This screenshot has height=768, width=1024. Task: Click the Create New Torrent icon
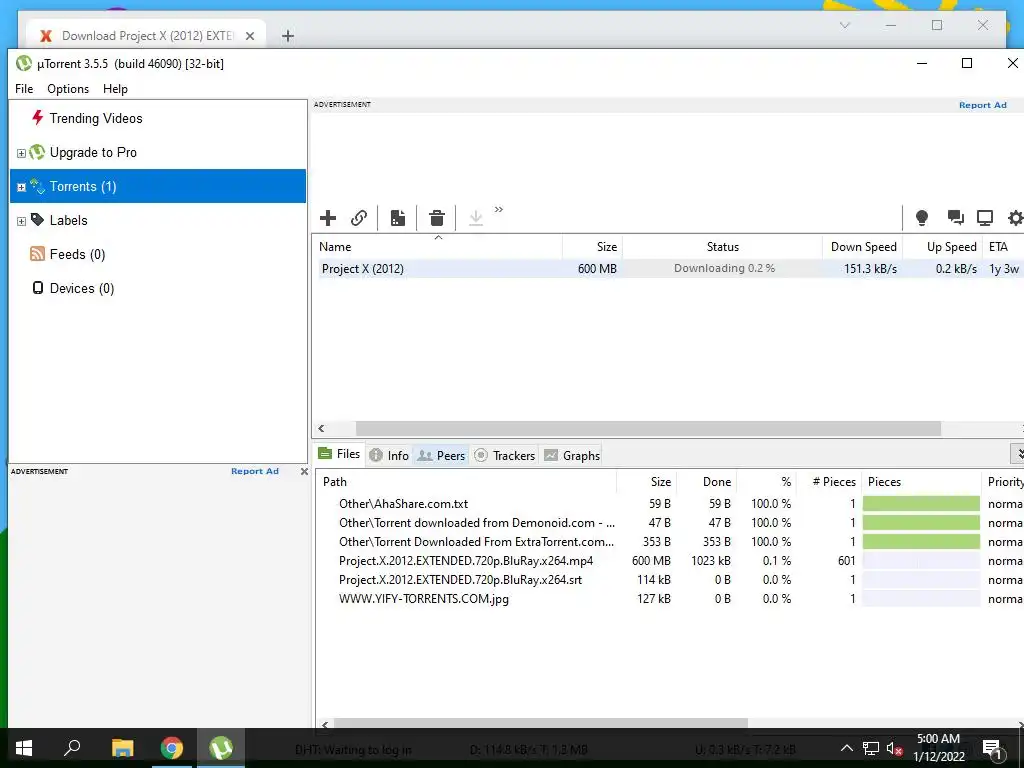tap(398, 218)
